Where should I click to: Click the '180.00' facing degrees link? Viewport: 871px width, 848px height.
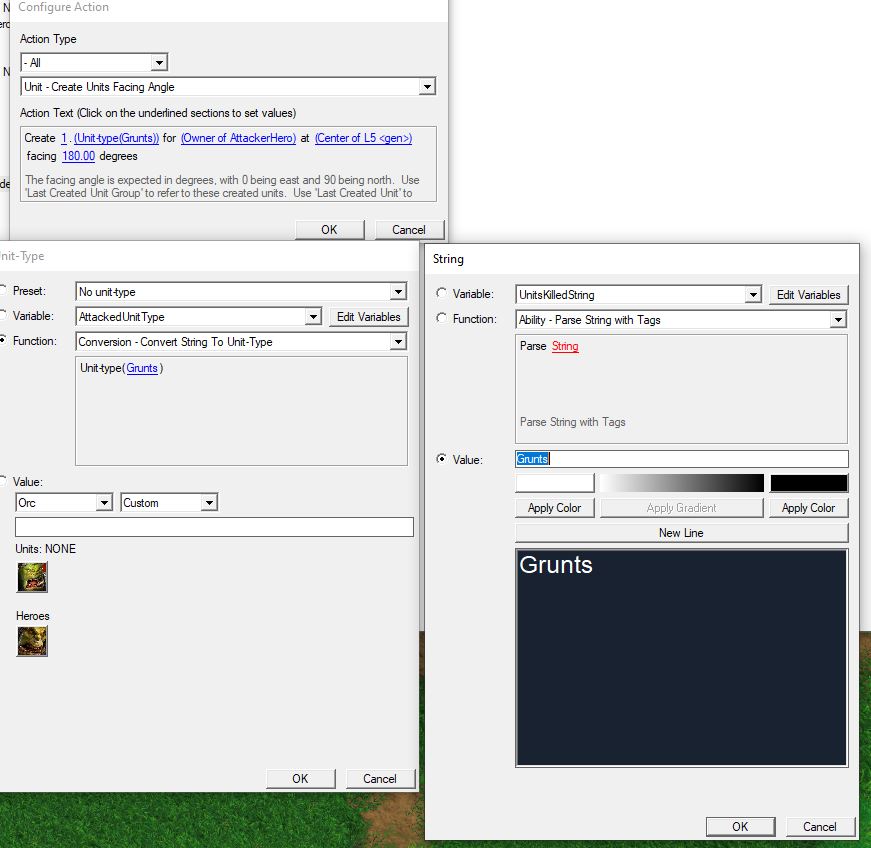(78, 156)
